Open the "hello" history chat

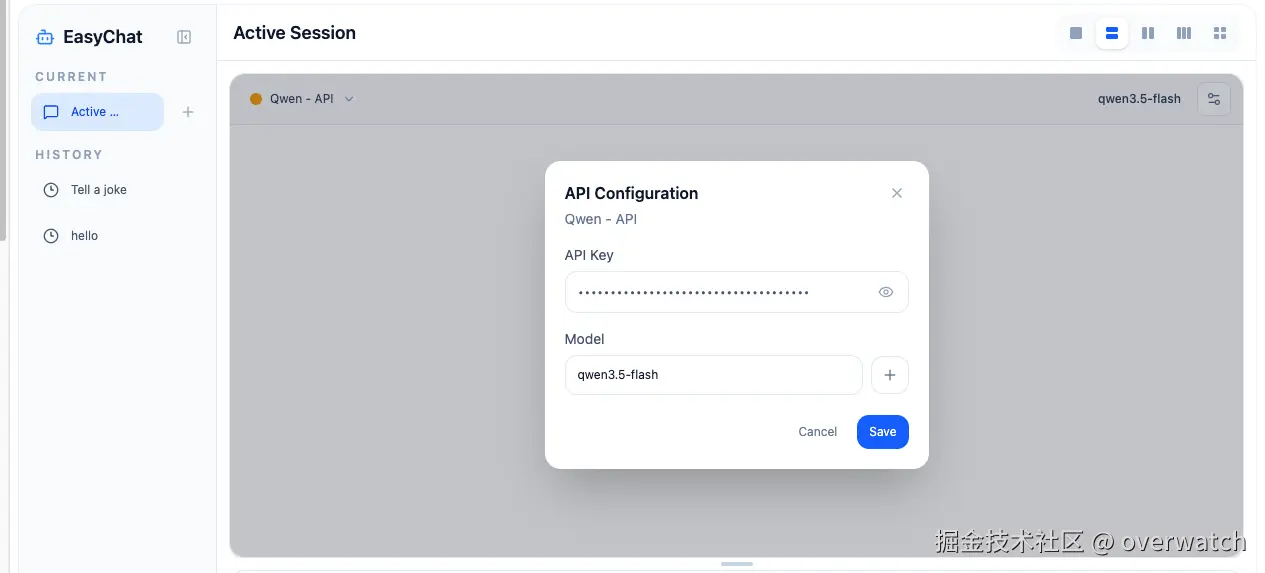84,236
